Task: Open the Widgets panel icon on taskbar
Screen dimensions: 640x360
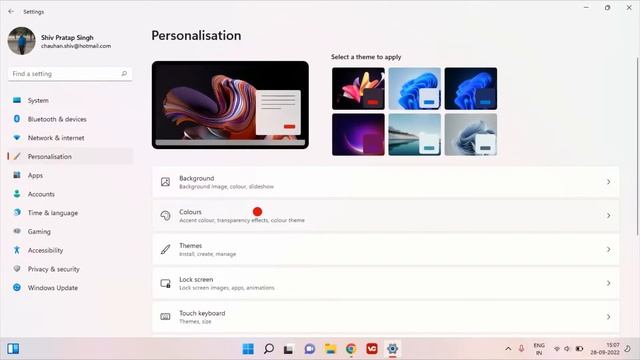Action: pos(13,349)
